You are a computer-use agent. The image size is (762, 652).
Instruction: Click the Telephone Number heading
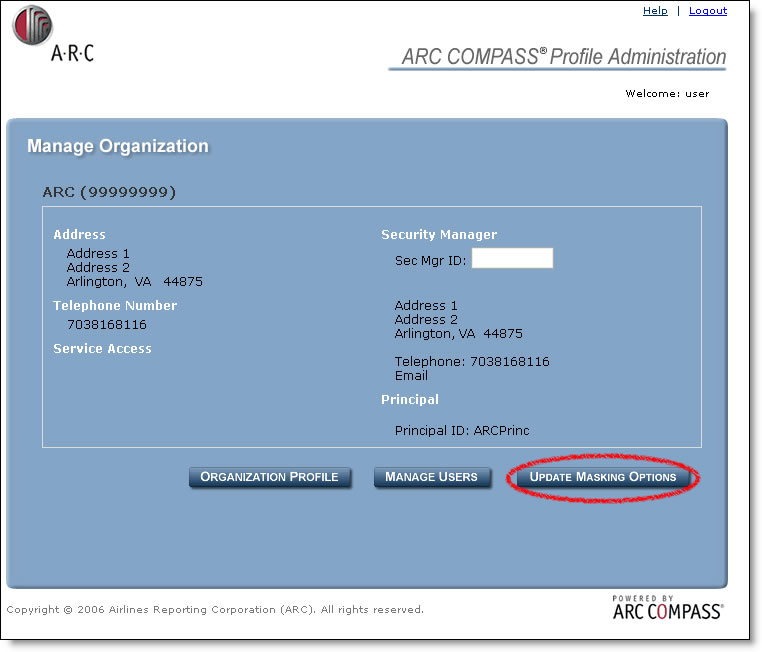(x=115, y=306)
